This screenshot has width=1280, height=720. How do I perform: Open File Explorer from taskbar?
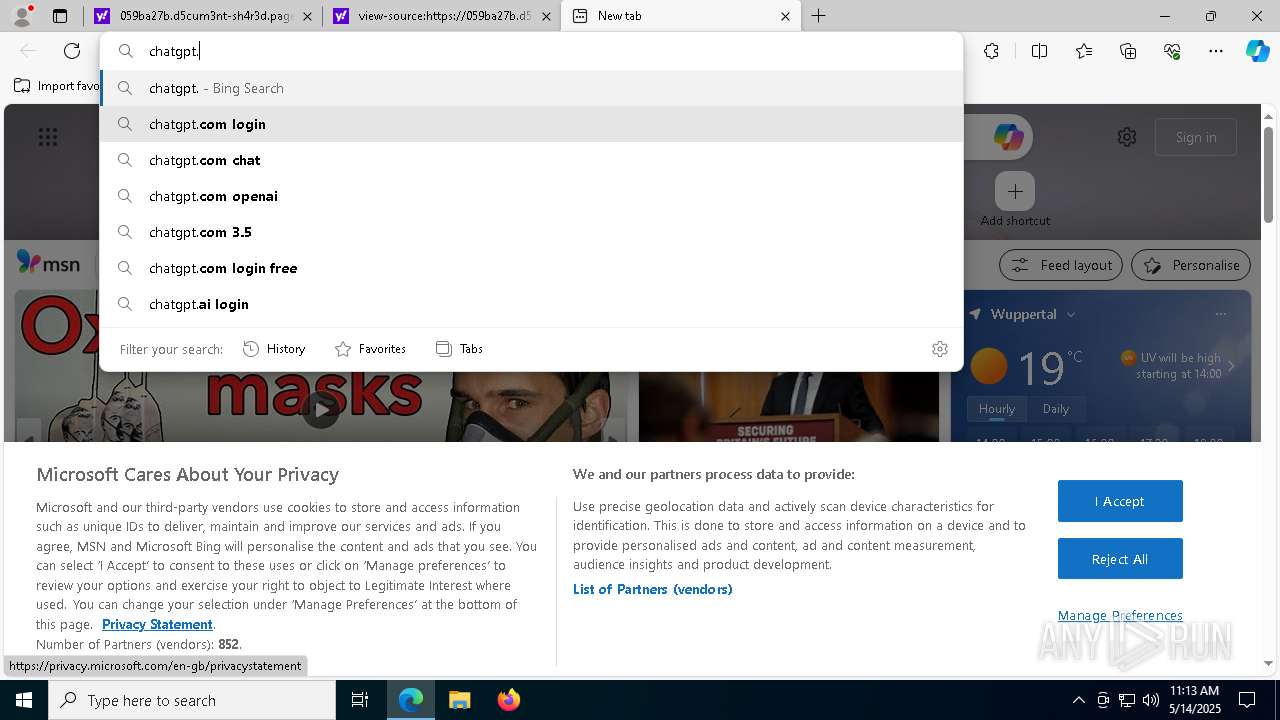click(459, 700)
